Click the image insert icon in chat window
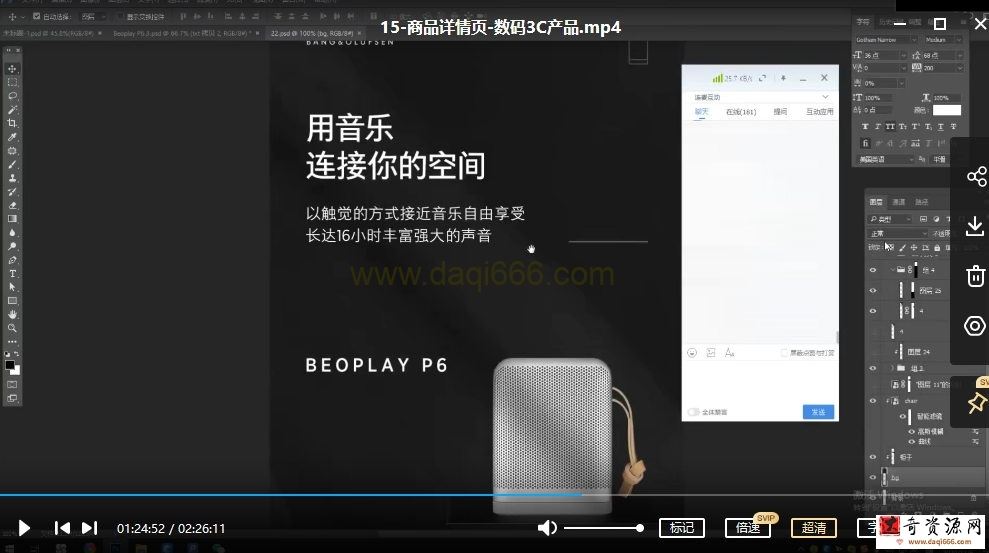This screenshot has height=553, width=989. [711, 352]
